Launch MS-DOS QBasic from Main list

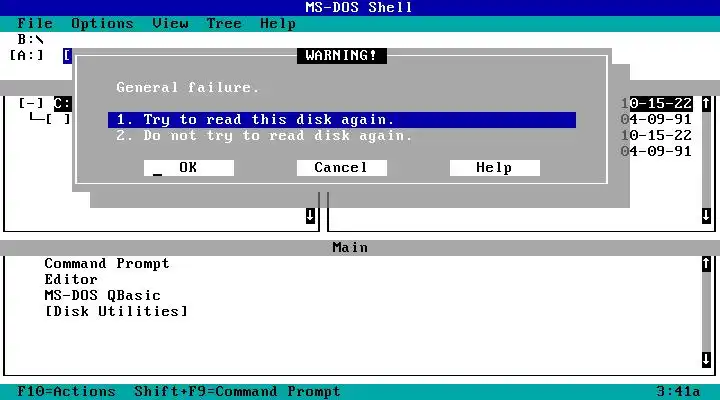[x=102, y=296]
